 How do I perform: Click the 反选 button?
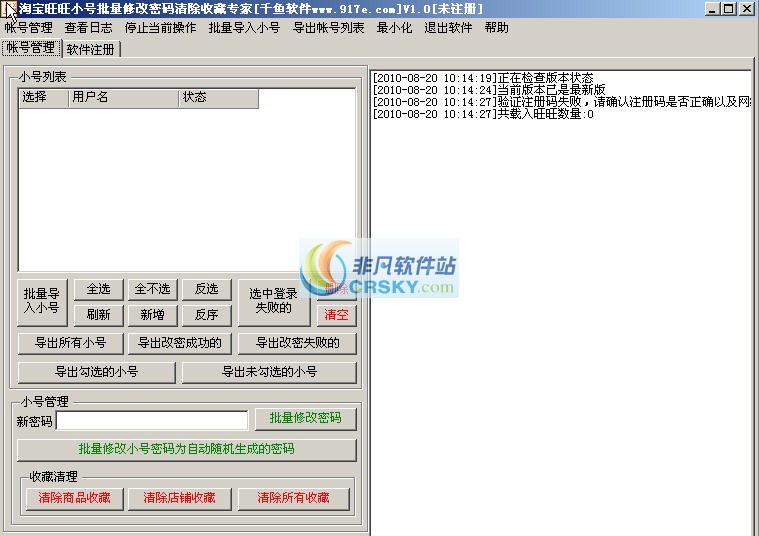click(x=207, y=289)
